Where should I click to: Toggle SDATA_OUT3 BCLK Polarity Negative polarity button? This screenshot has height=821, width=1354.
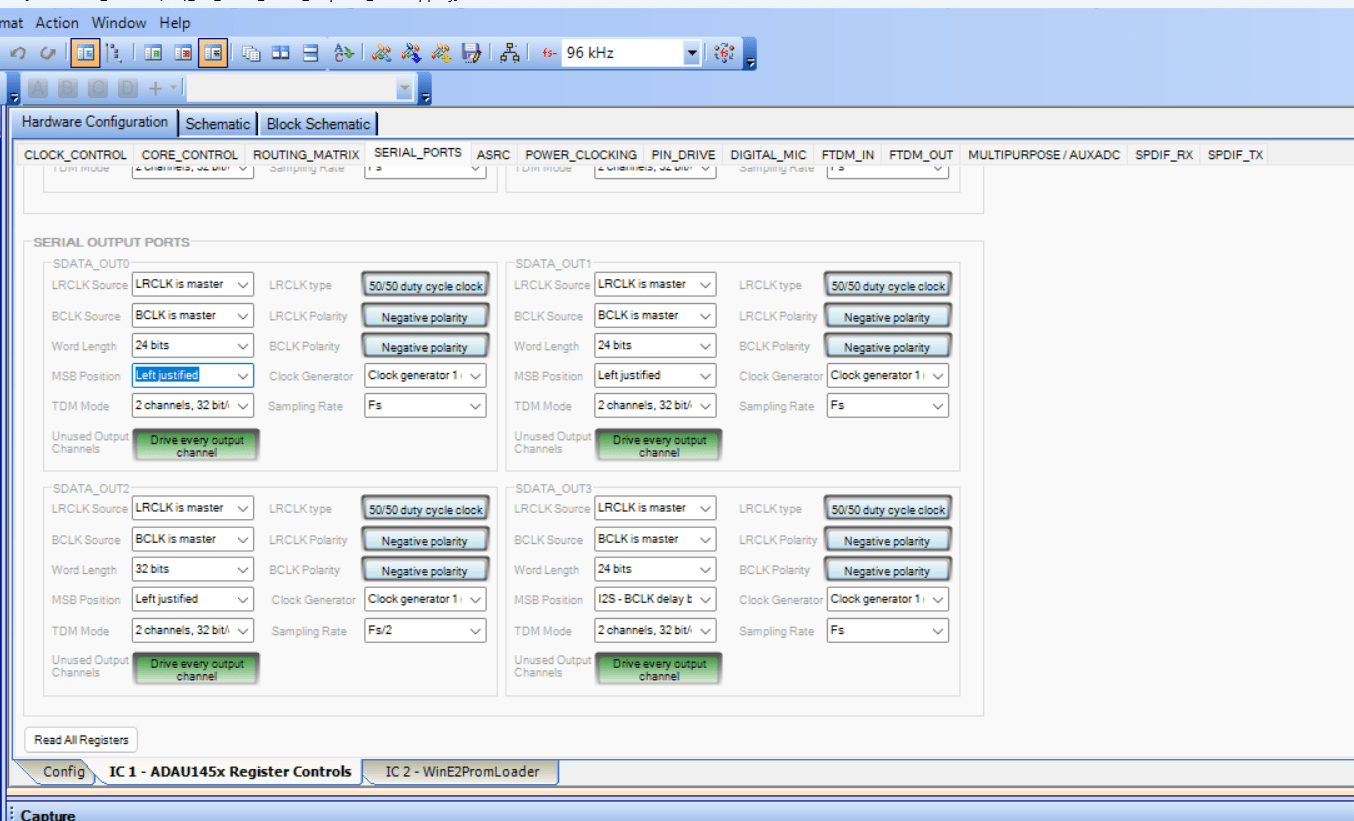[x=888, y=571]
